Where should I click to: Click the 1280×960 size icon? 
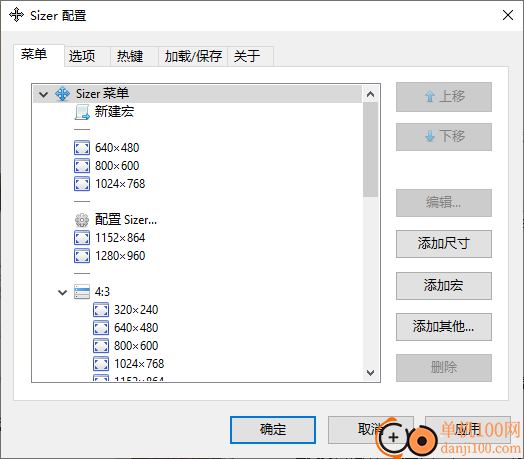coord(82,256)
